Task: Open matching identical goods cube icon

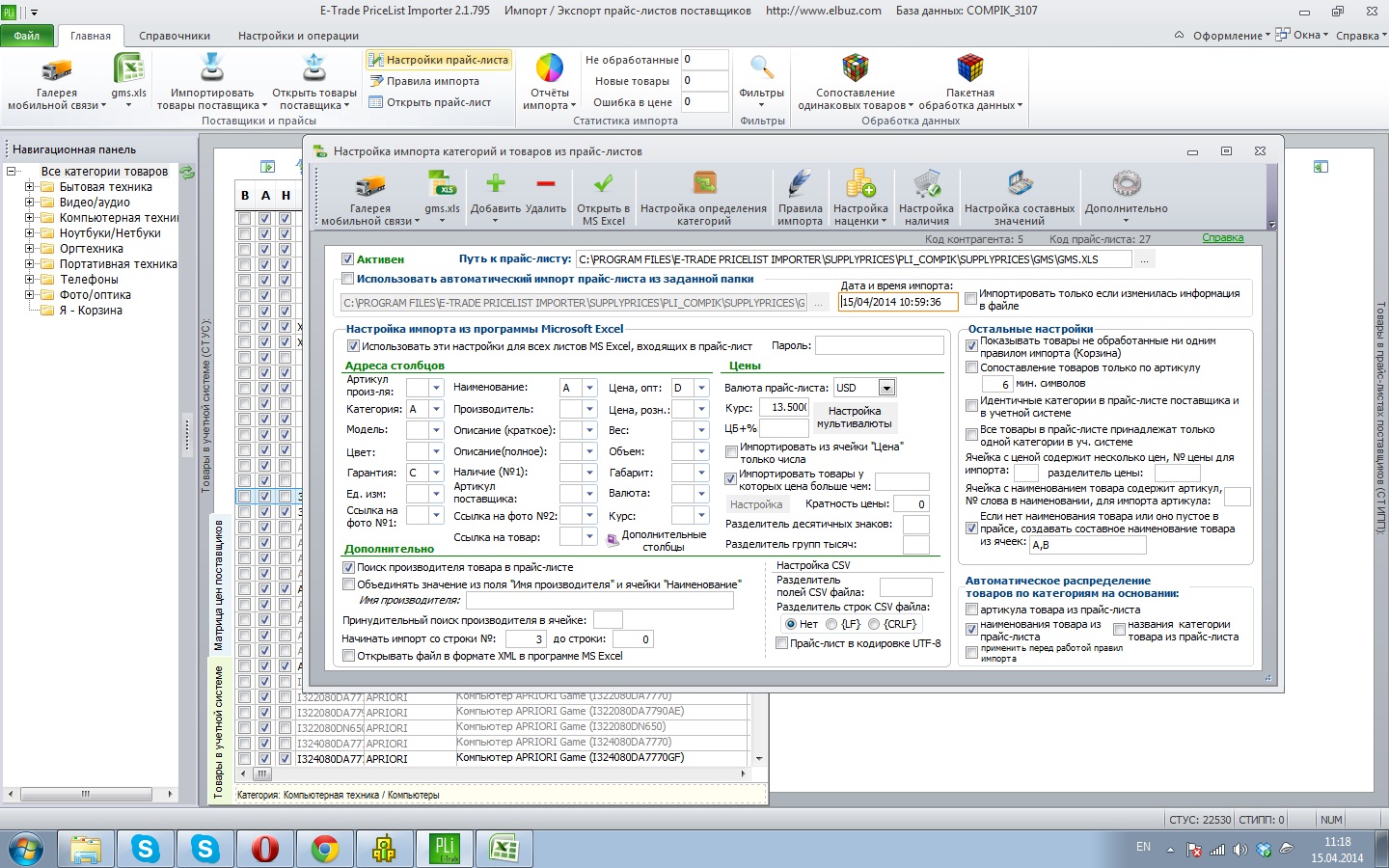Action: [x=856, y=68]
